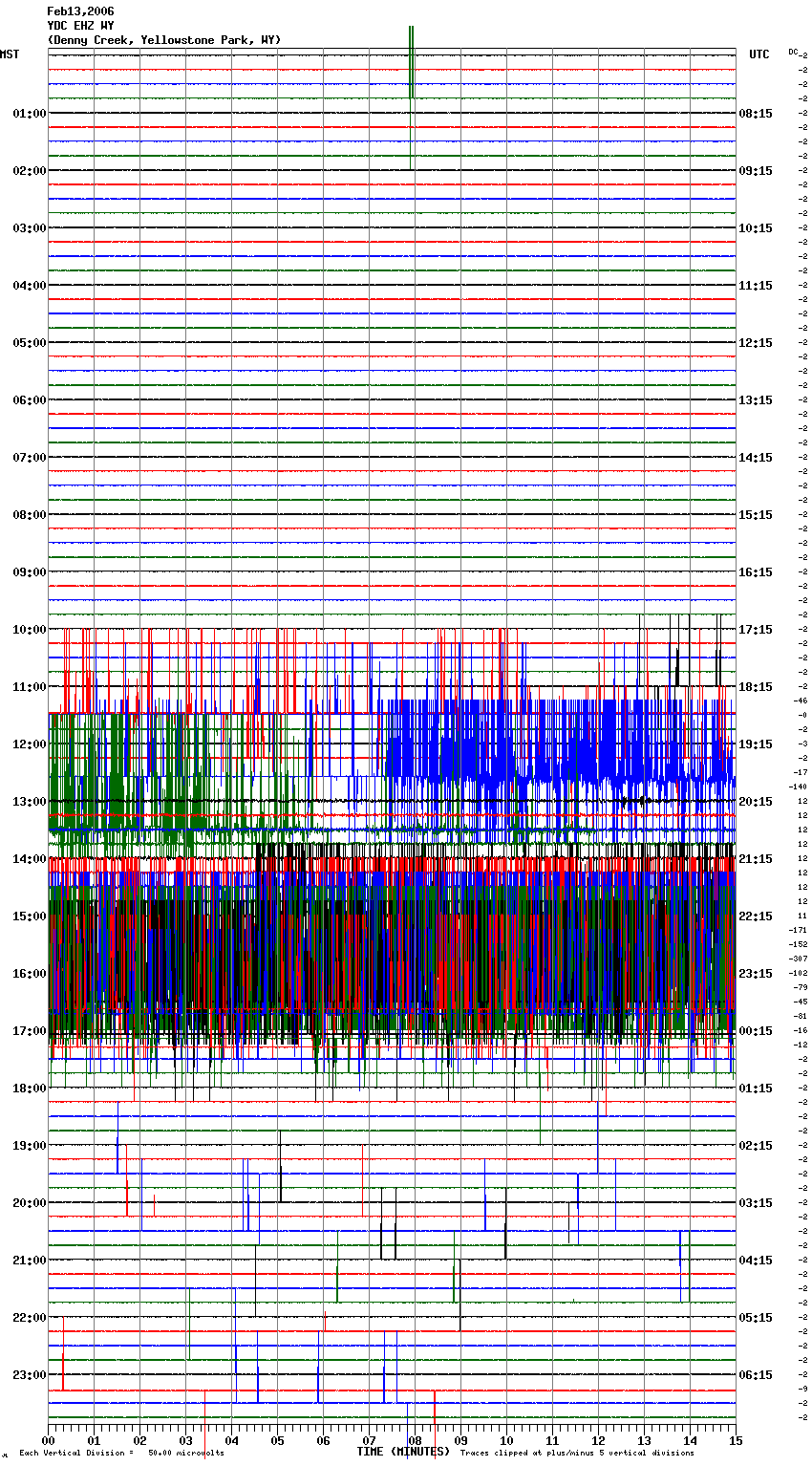Click the 'Traces clipped at plus/minus 5 vertical divisions' note

(577, 1454)
